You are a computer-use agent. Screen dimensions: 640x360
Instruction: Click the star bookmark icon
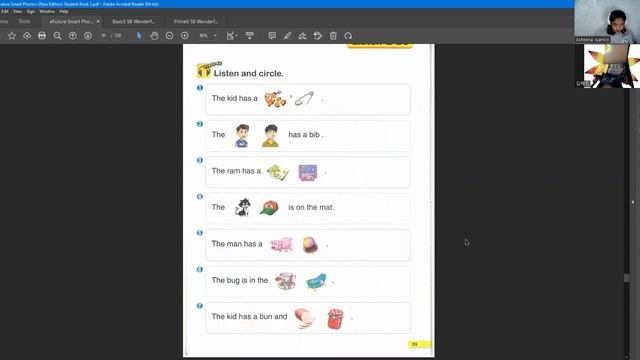click(12, 36)
